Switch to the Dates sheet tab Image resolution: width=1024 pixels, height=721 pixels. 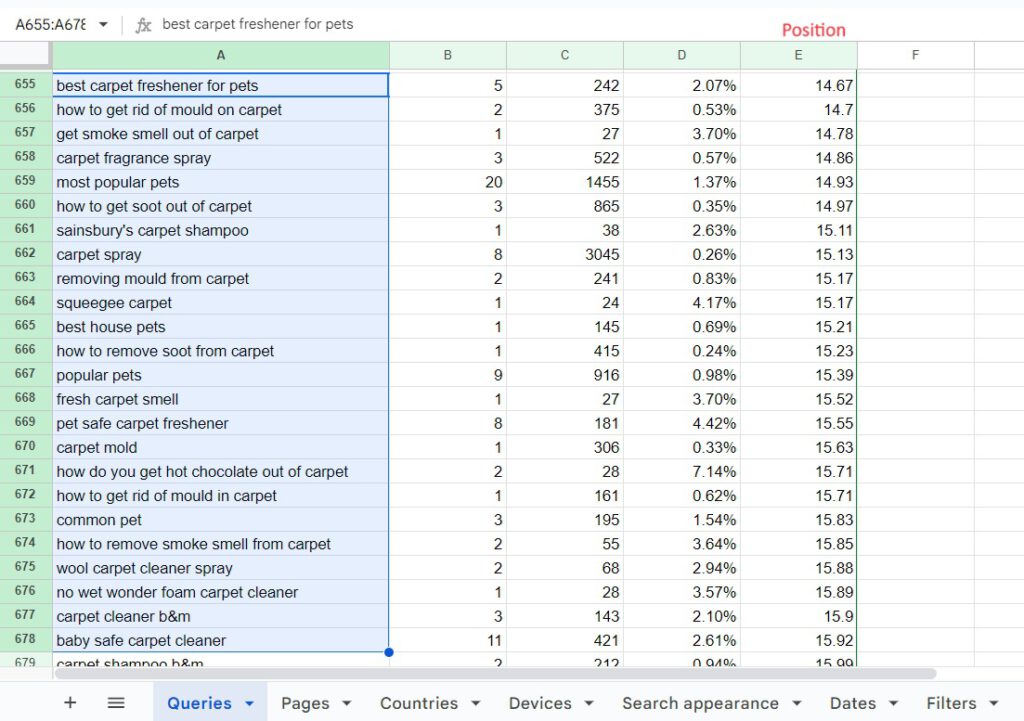852,703
